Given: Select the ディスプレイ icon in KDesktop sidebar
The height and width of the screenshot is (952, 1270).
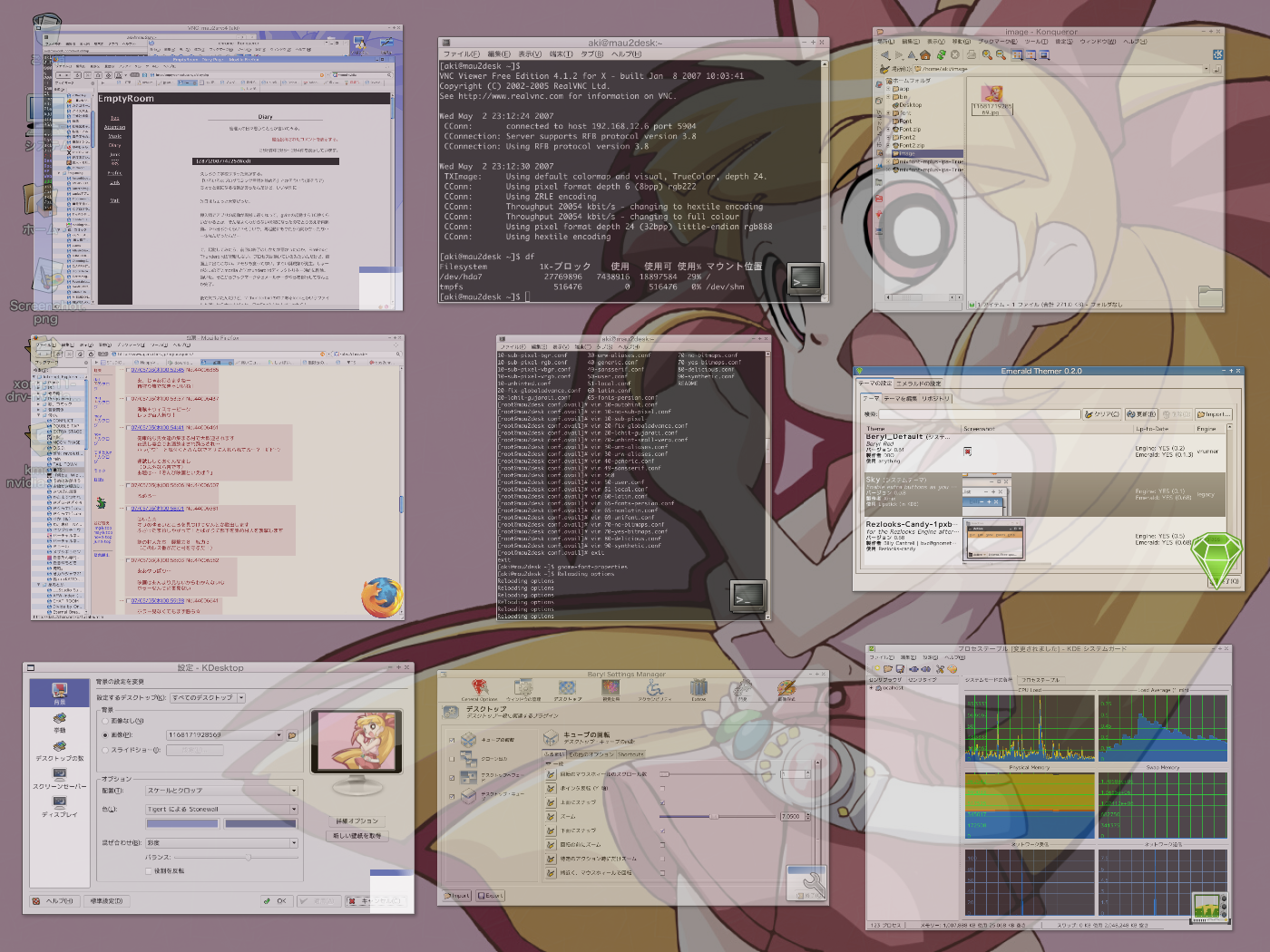Looking at the screenshot, I should [59, 806].
